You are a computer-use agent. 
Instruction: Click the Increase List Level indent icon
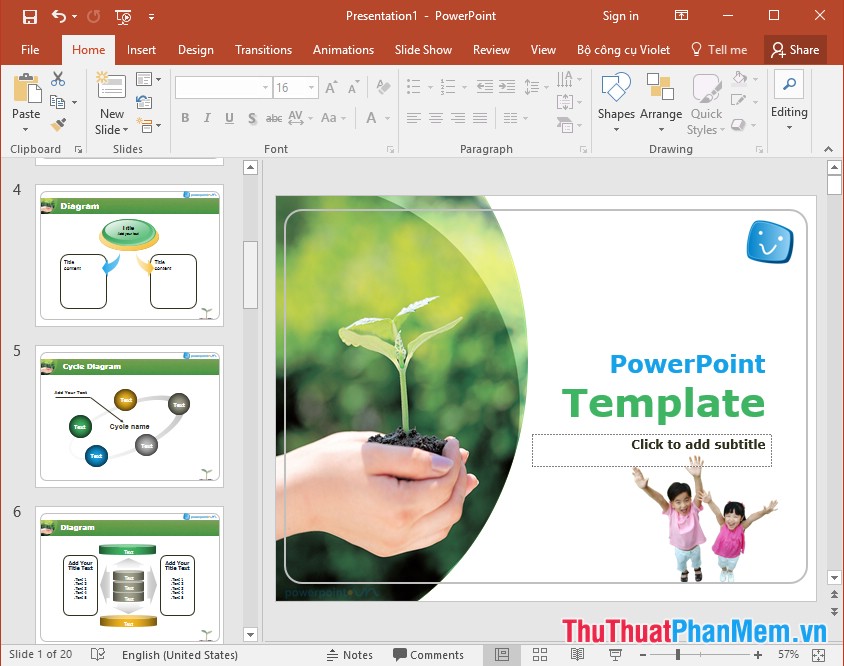point(507,87)
